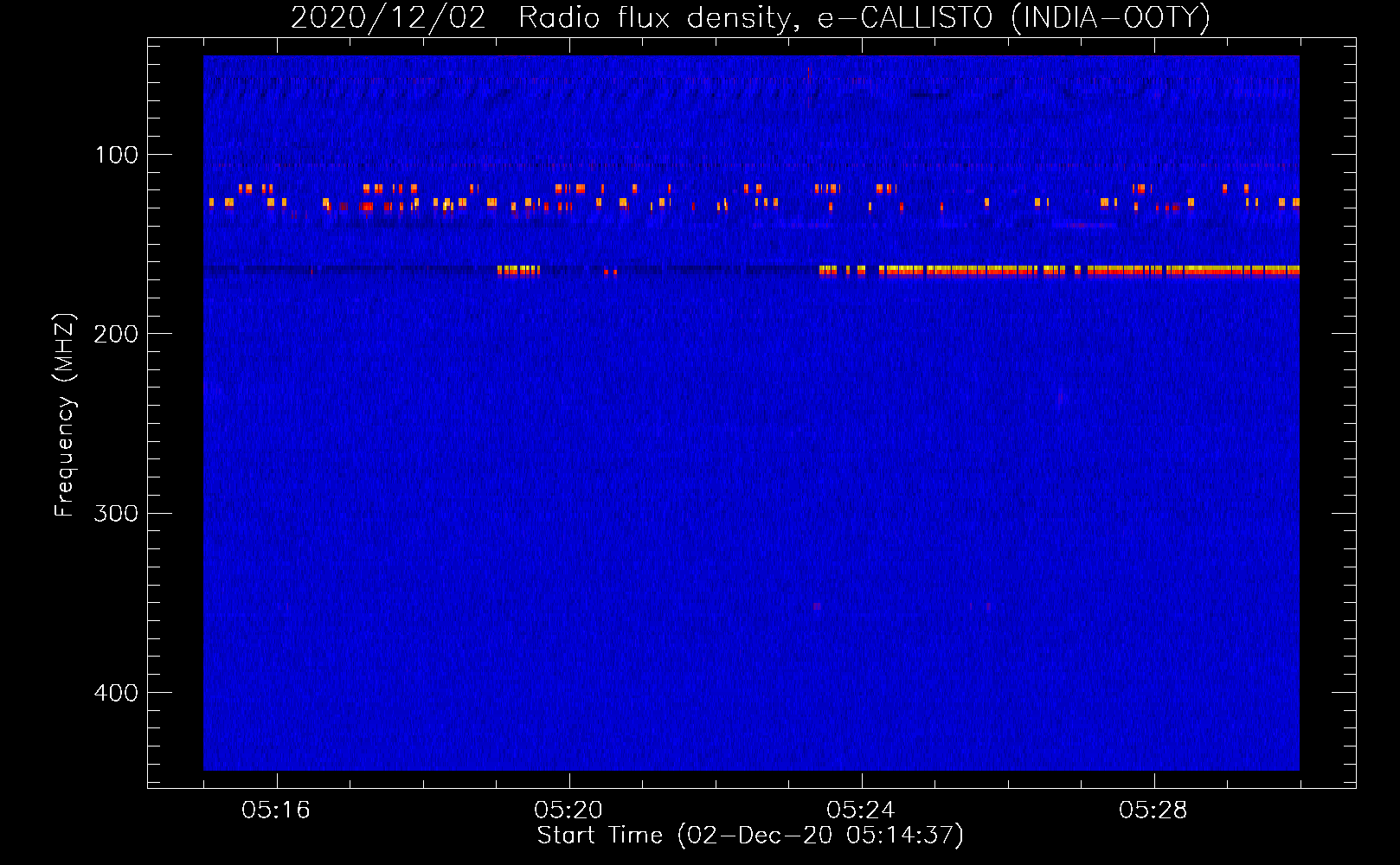Click the plot title '2020/12/02 Radio flux density, e-CALLISTO (INDIA-OOTY)'

[750, 18]
